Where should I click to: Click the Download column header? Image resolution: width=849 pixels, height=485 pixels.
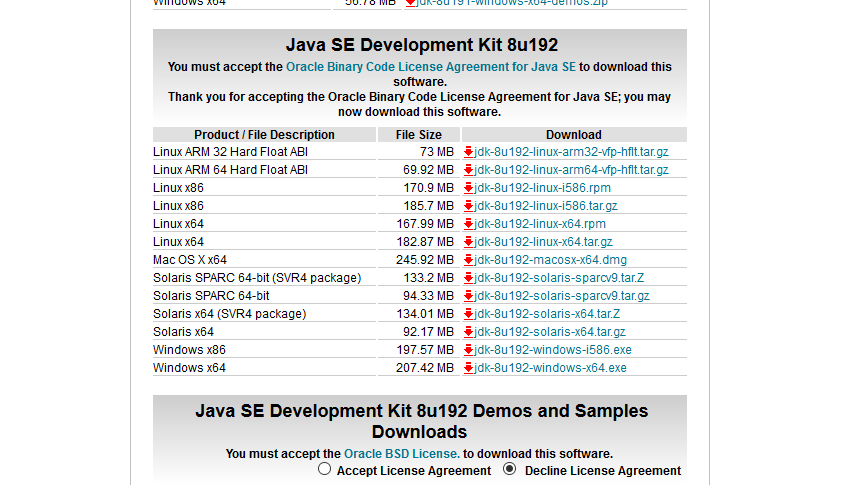click(x=573, y=135)
